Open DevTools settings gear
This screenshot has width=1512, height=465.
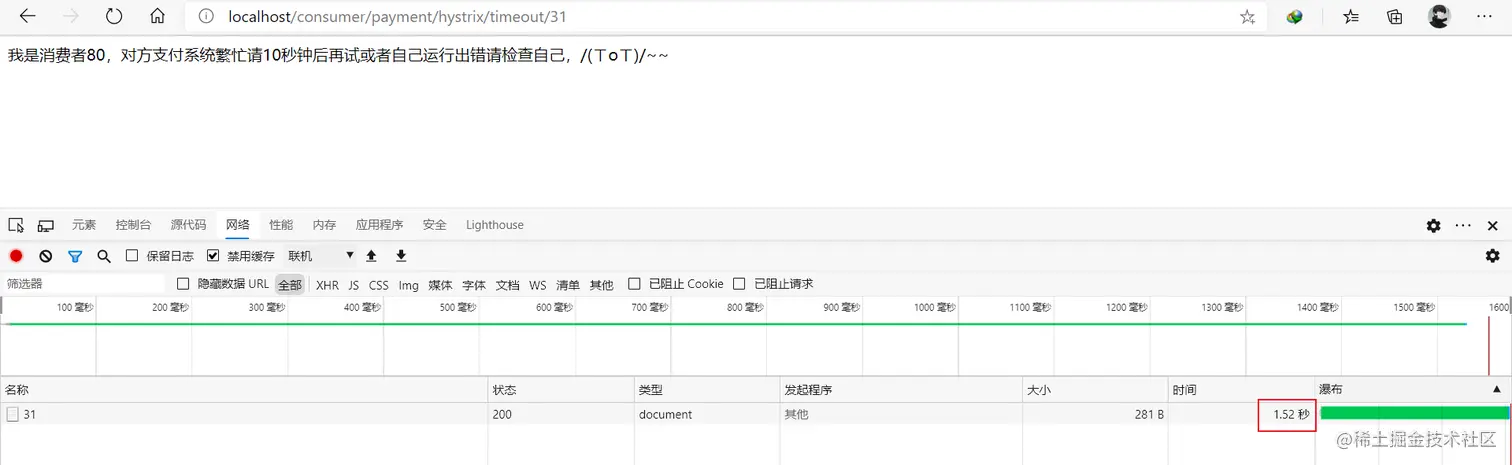(x=1433, y=226)
